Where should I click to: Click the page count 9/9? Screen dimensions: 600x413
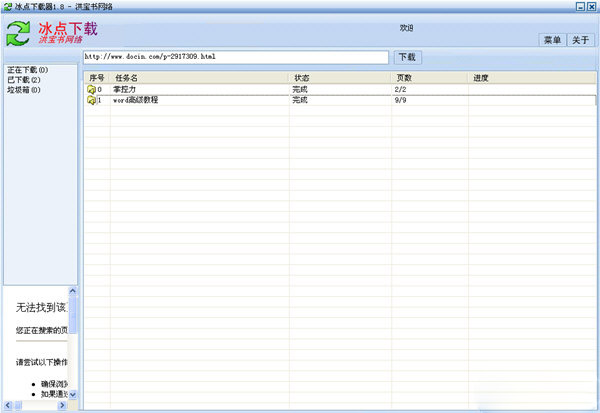click(x=400, y=100)
